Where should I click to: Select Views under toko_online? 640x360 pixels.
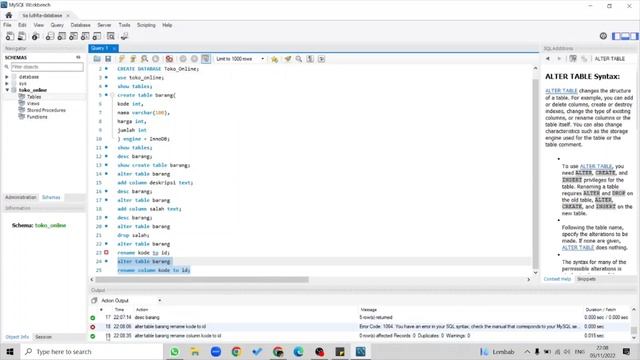click(33, 103)
